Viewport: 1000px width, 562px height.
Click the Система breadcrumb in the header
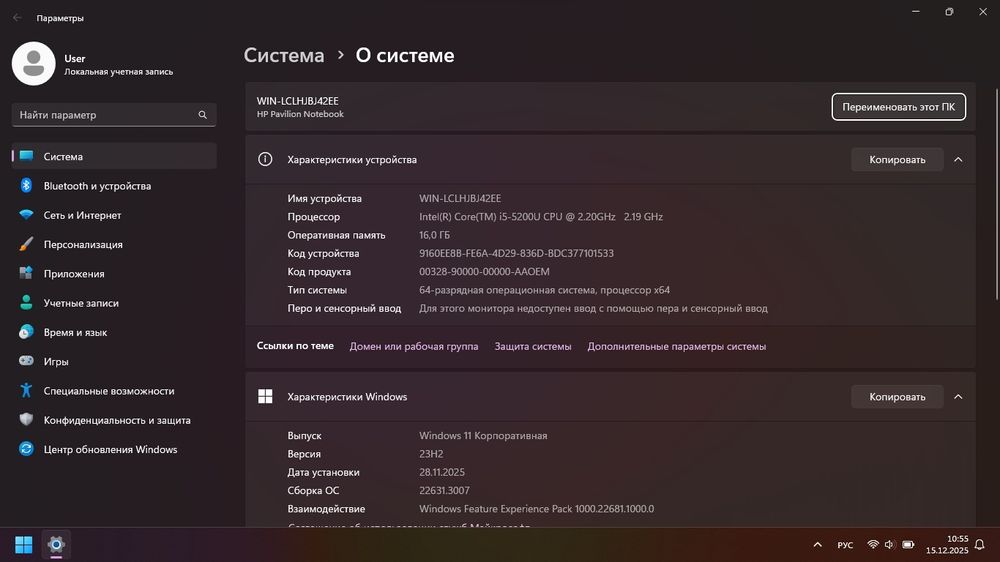coord(284,55)
